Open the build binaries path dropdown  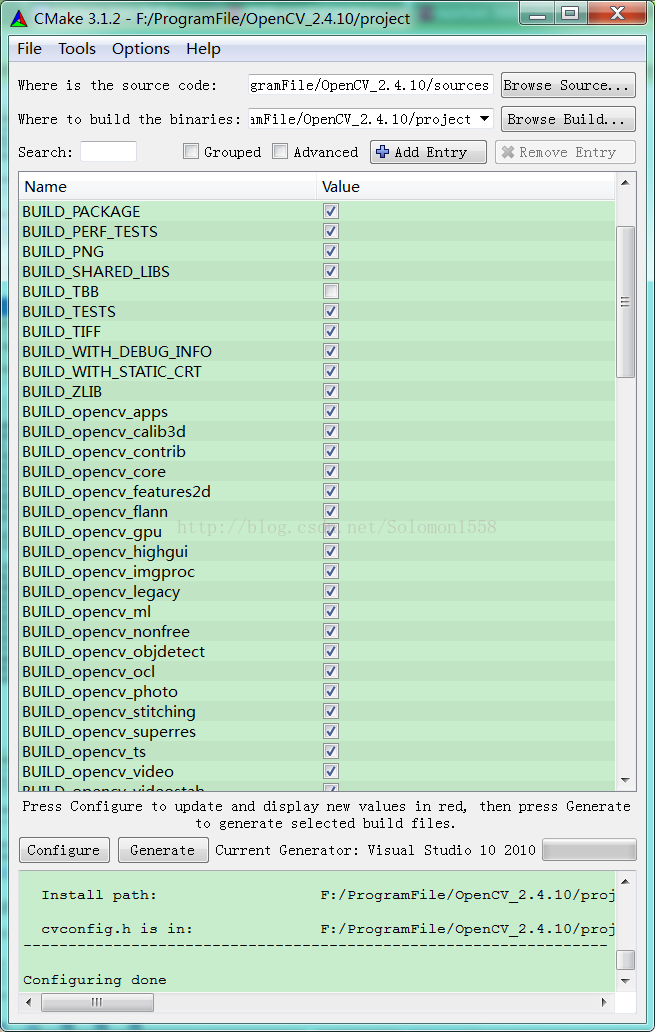point(485,119)
